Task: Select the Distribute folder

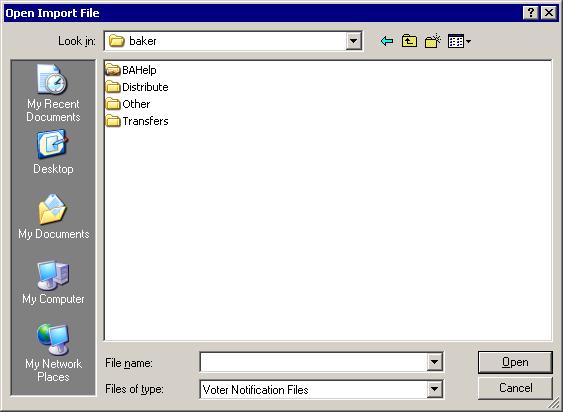Action: pyautogui.click(x=137, y=87)
